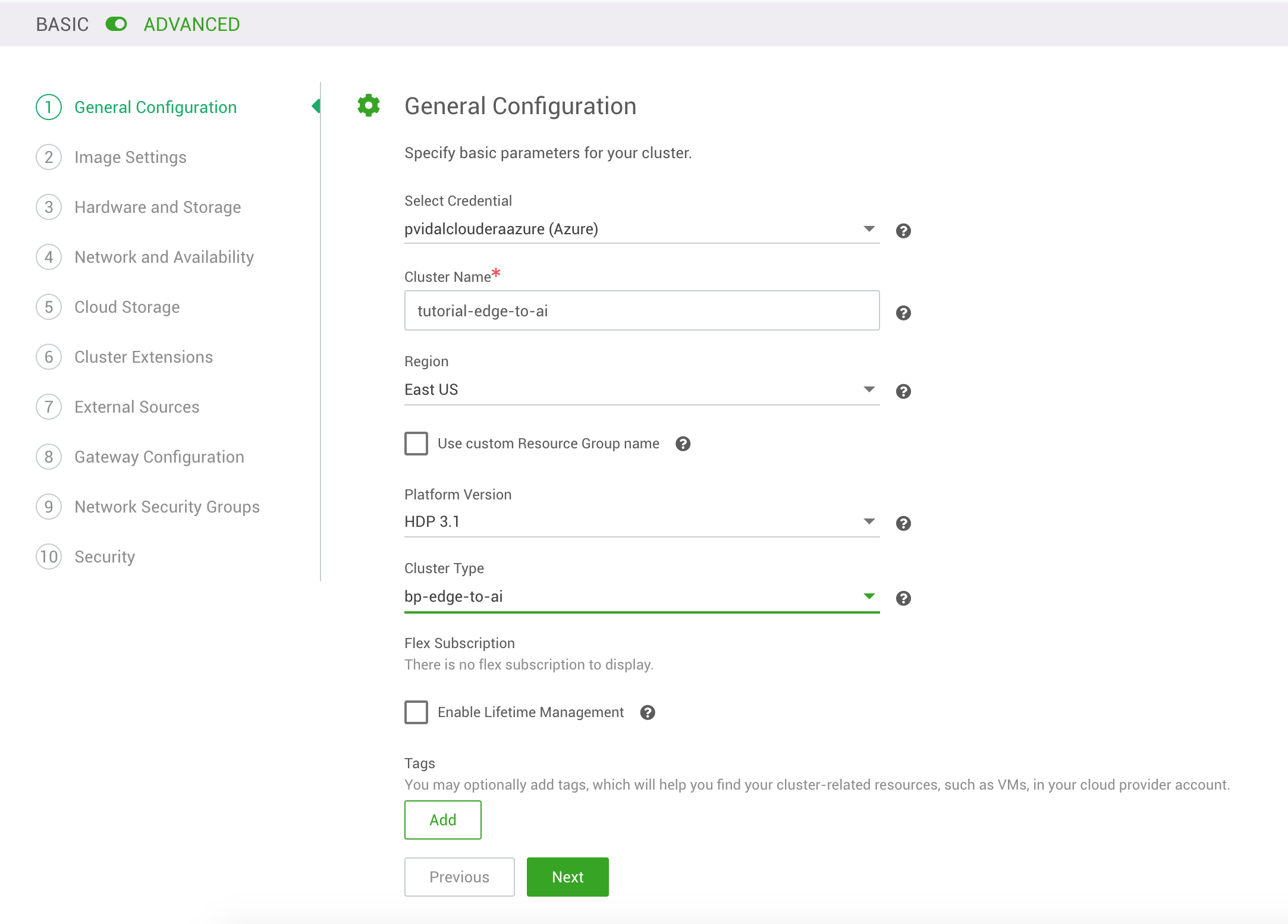Open help for Enable Lifetime Management
The image size is (1288, 924).
point(648,712)
